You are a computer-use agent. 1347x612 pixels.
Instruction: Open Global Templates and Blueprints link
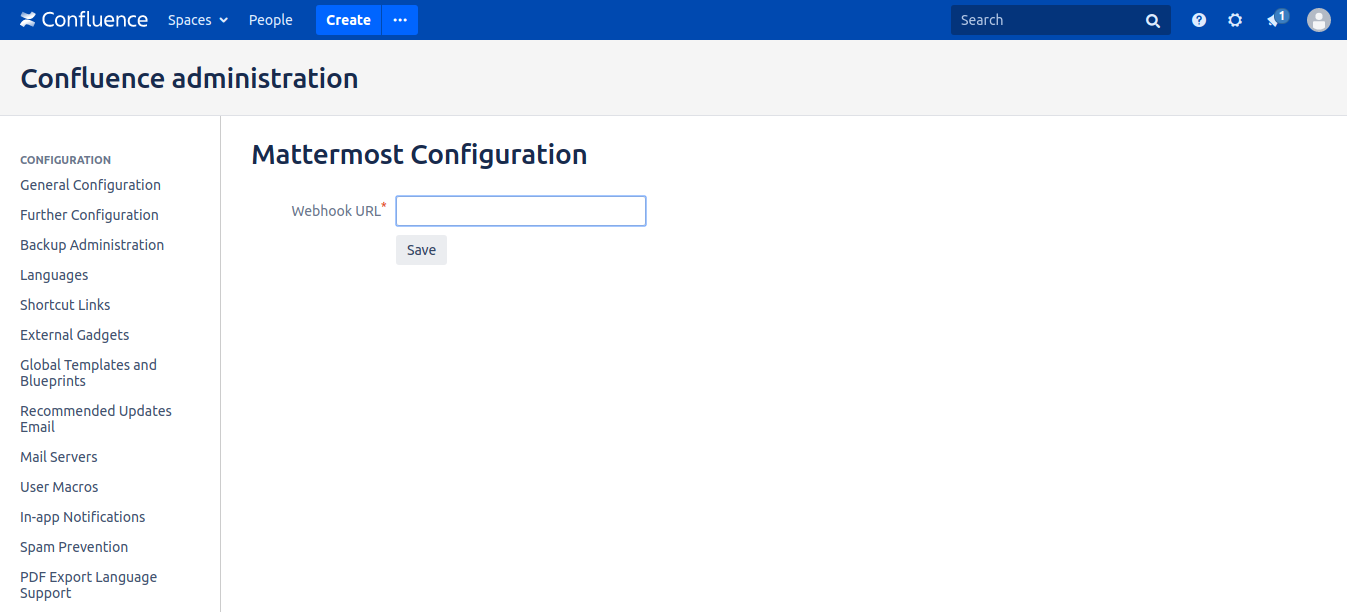tap(88, 373)
